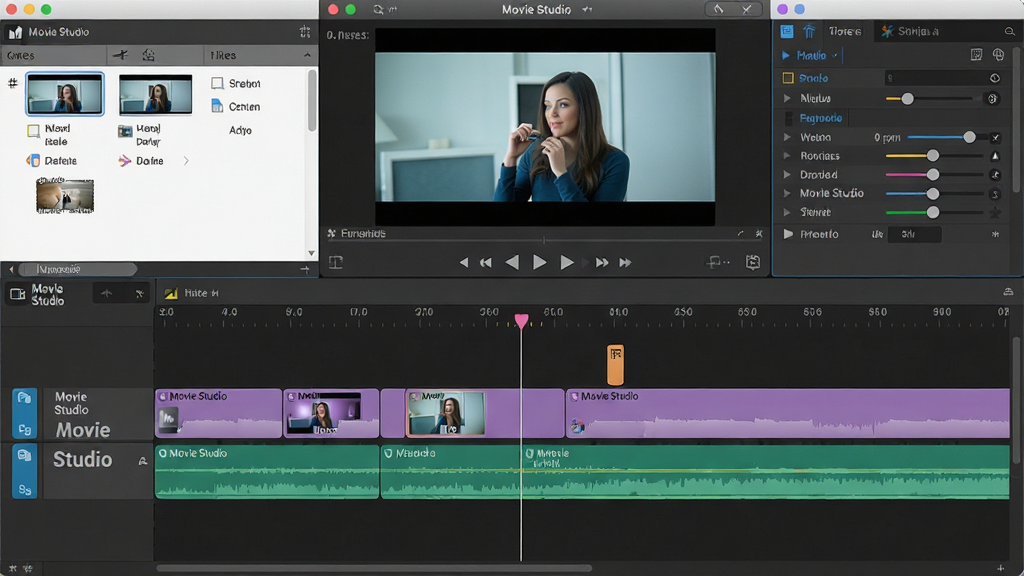
Task: Click the fast forward button
Action: point(601,263)
